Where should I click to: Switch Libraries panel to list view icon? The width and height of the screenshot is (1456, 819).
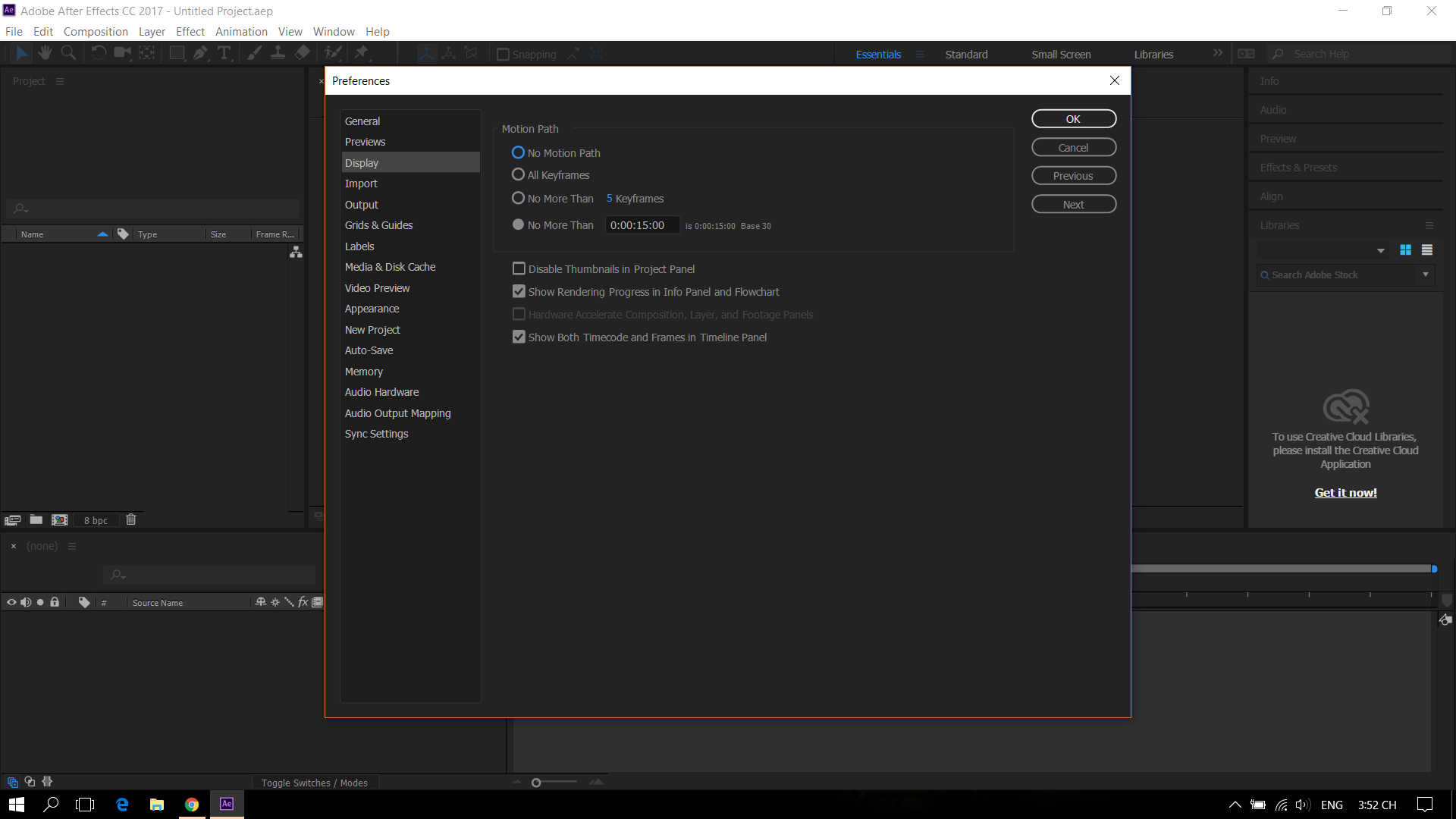point(1426,250)
